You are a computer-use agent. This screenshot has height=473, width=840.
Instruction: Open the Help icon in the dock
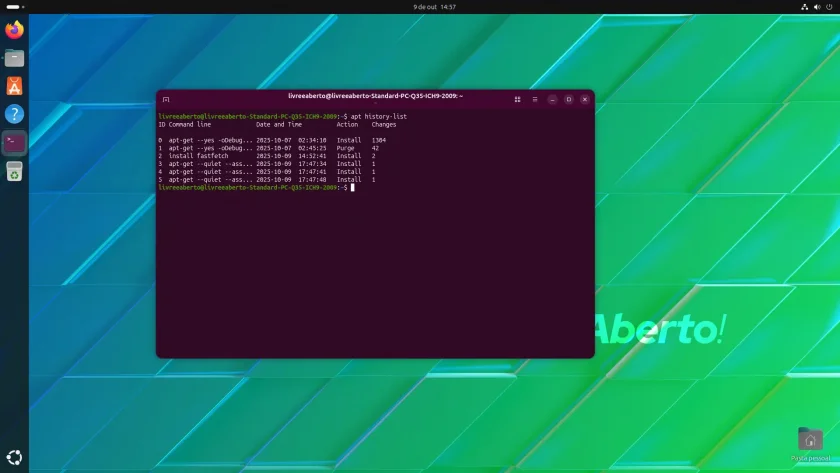coord(14,114)
